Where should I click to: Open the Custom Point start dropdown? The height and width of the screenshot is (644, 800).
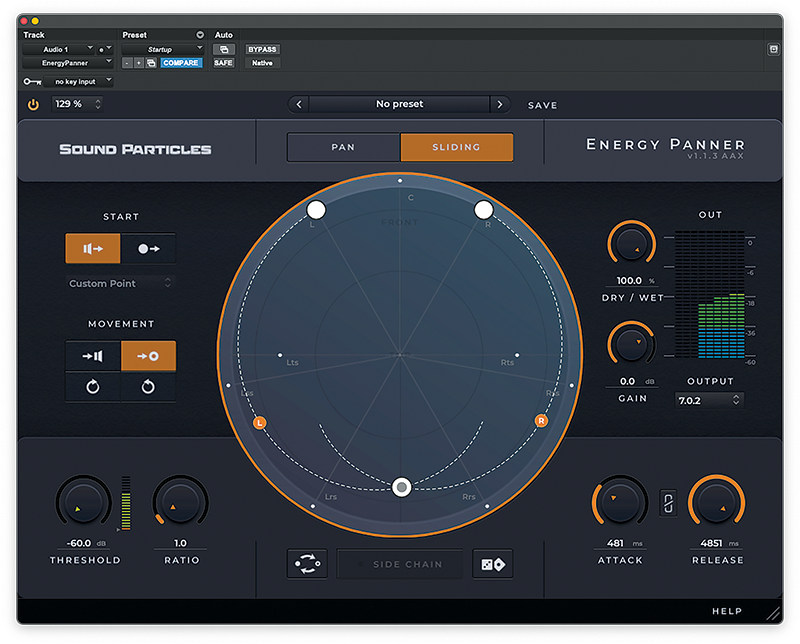click(x=120, y=283)
